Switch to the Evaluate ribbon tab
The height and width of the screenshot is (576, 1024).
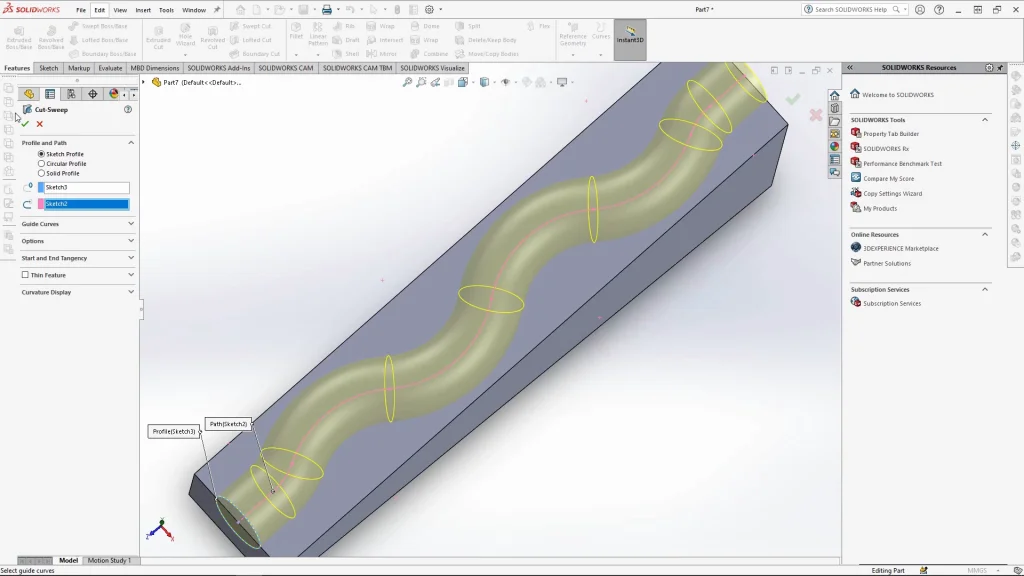tap(110, 68)
